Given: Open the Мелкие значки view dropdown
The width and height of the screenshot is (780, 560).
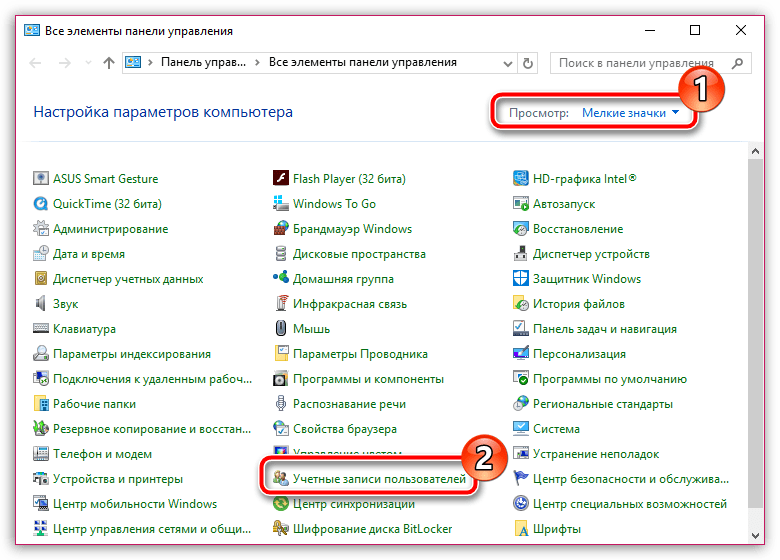Looking at the screenshot, I should (630, 113).
